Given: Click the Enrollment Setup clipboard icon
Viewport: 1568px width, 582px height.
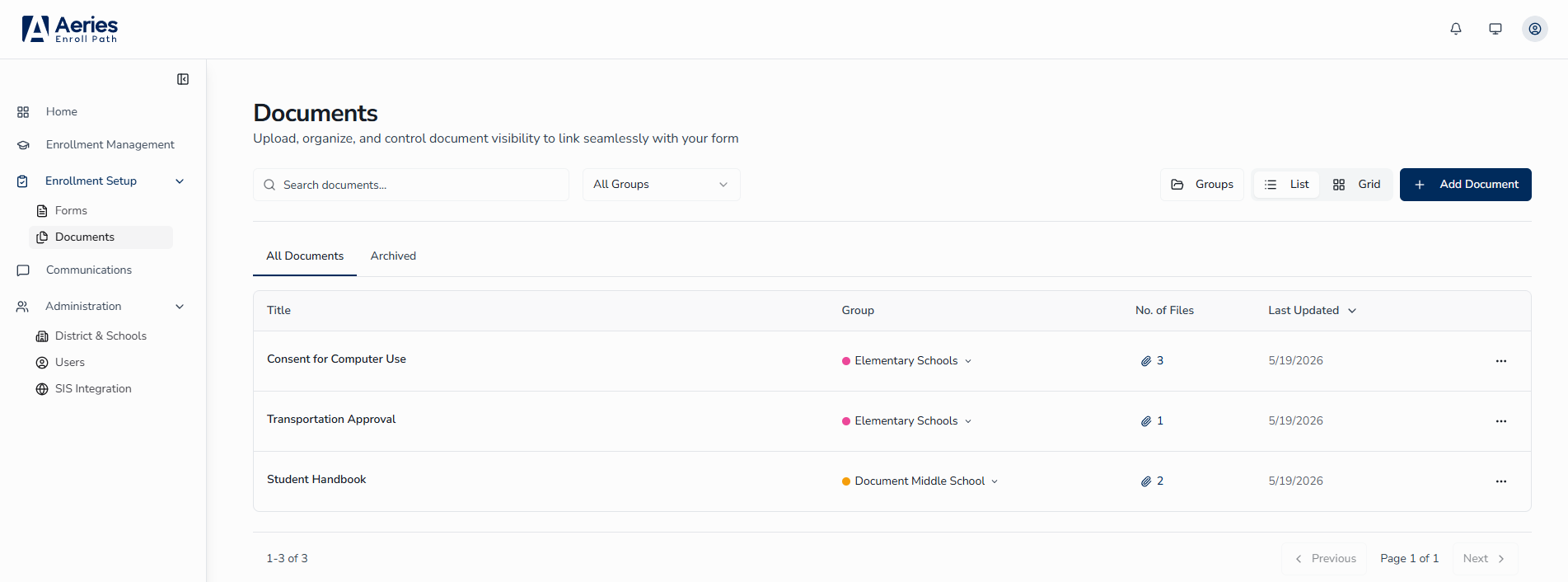Looking at the screenshot, I should tap(23, 181).
